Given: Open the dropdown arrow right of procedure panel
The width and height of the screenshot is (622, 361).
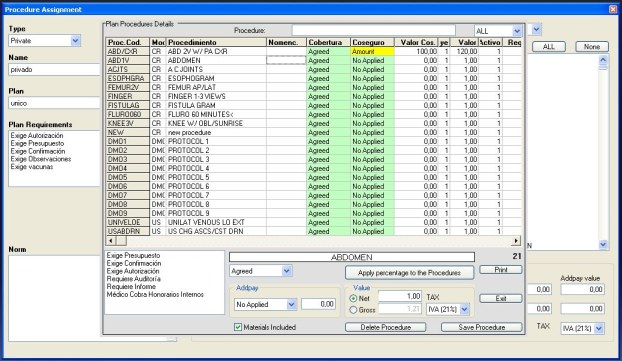Looking at the screenshot, I should [536, 29].
